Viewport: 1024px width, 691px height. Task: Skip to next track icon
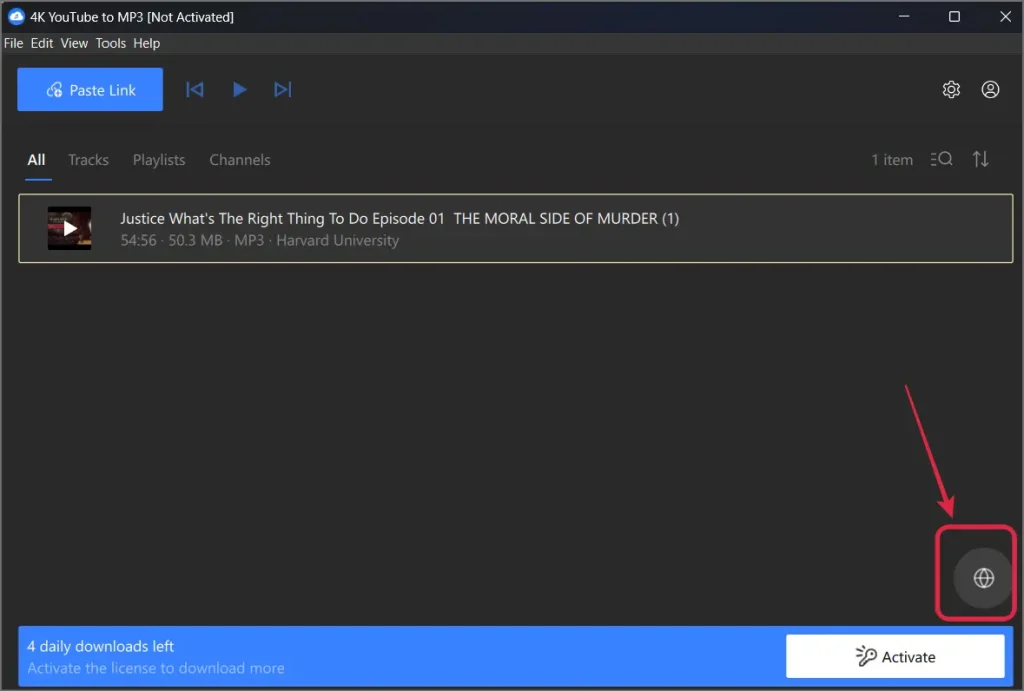pos(283,89)
